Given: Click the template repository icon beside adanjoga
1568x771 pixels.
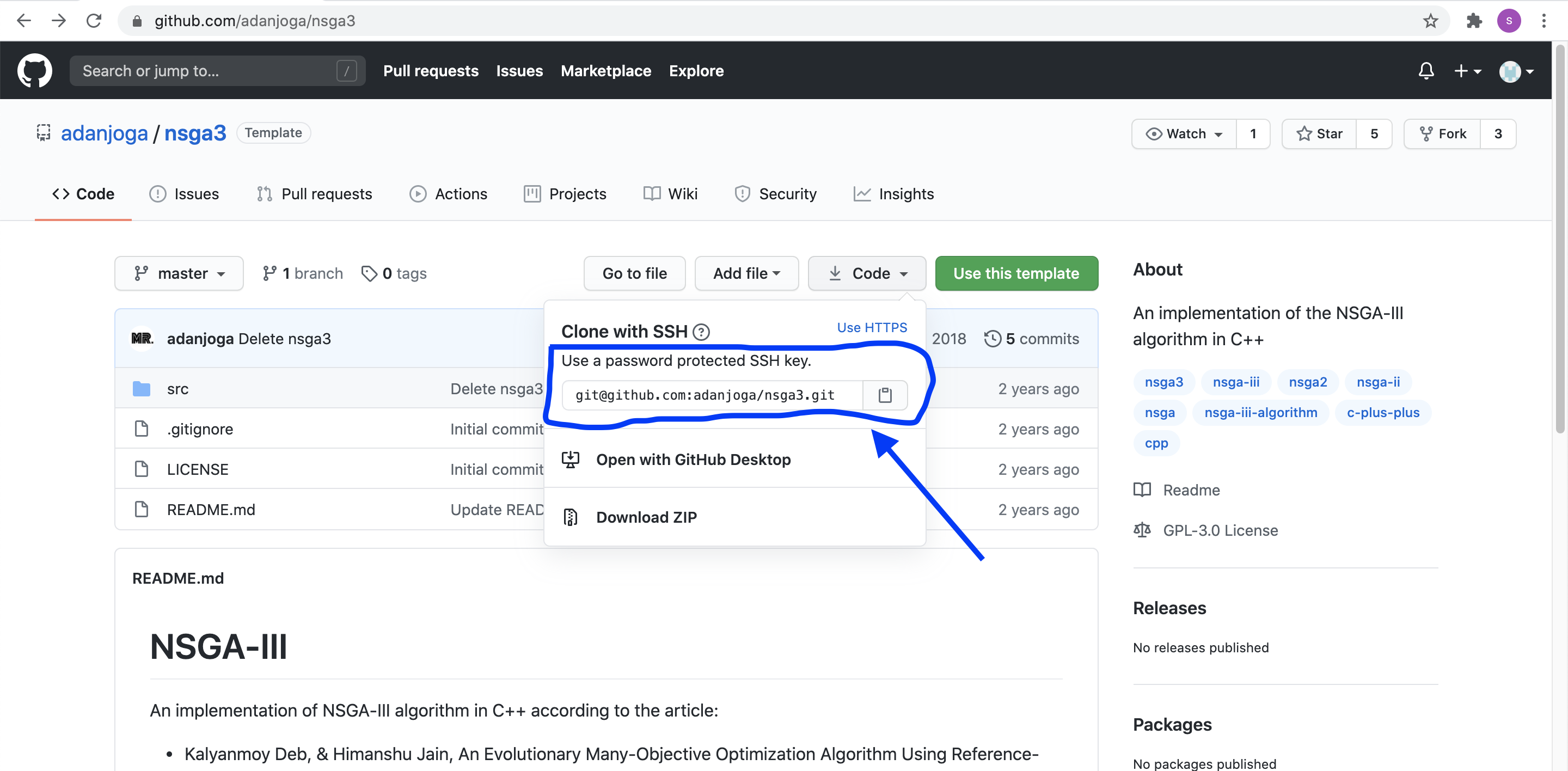Looking at the screenshot, I should click(x=43, y=133).
